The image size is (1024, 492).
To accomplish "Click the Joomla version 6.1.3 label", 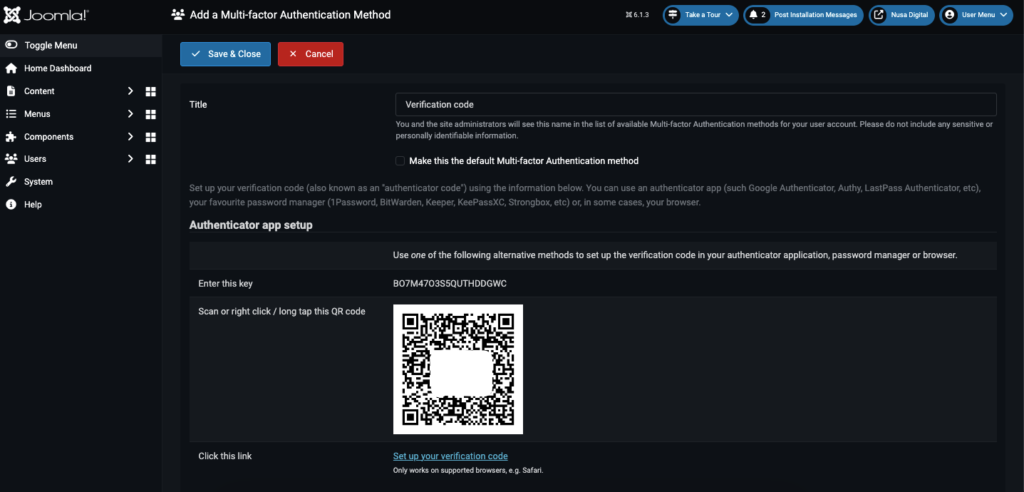I will [x=637, y=14].
